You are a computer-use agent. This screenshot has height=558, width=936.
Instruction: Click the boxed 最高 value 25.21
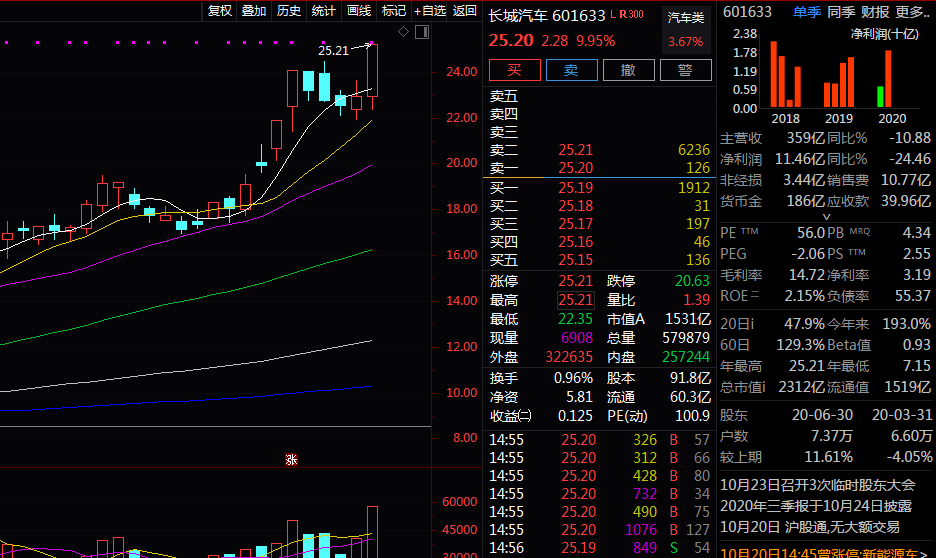[575, 300]
